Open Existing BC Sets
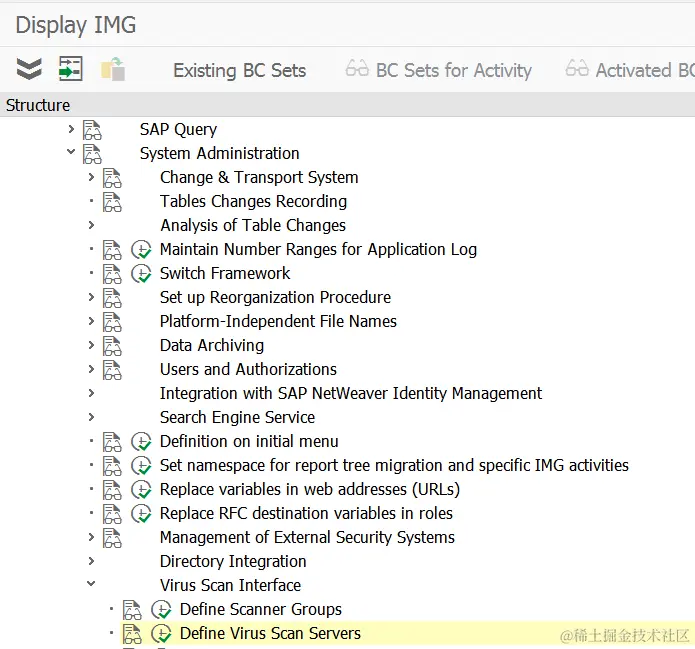 (239, 70)
